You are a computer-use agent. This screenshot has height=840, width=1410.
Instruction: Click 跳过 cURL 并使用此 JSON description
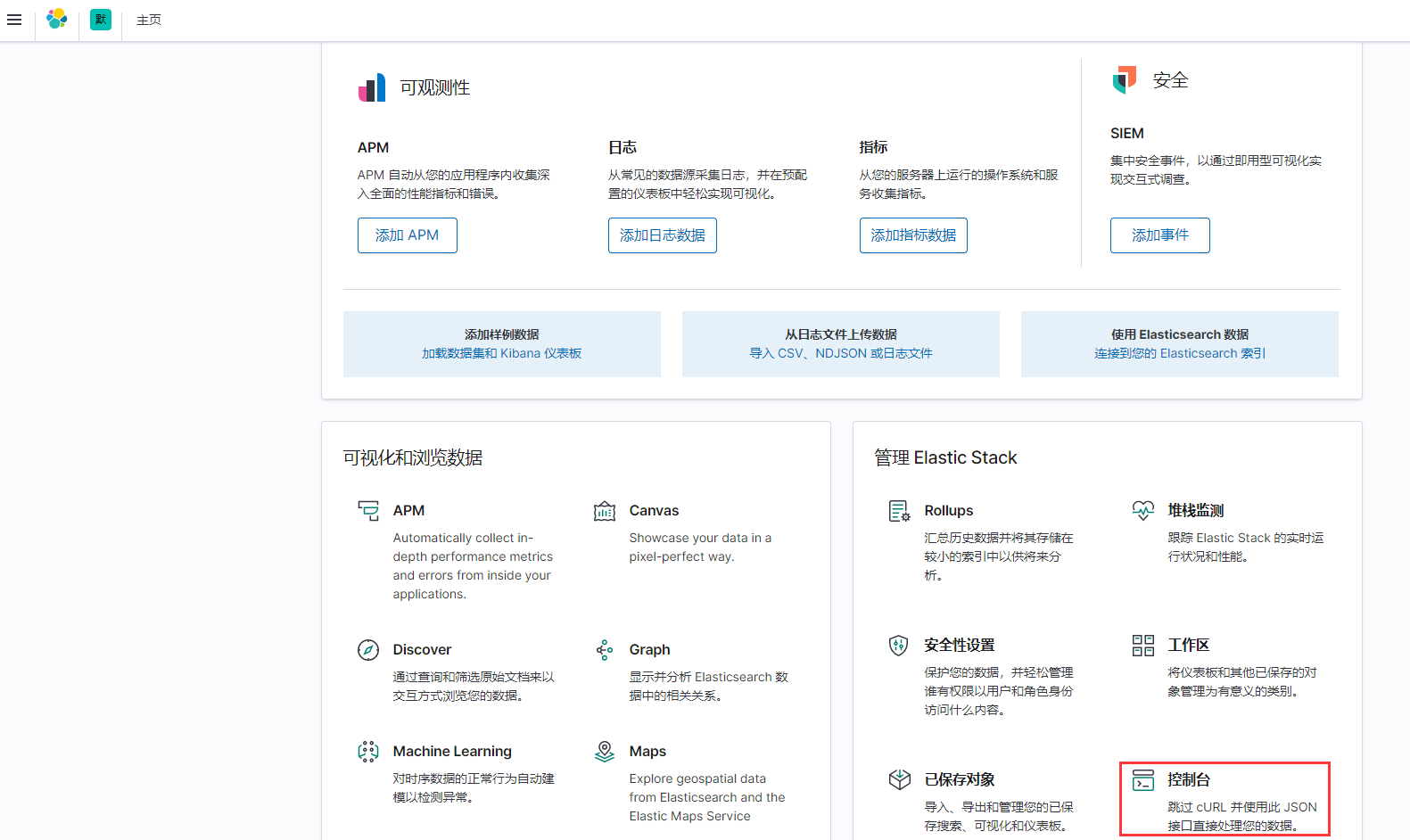(x=1242, y=817)
